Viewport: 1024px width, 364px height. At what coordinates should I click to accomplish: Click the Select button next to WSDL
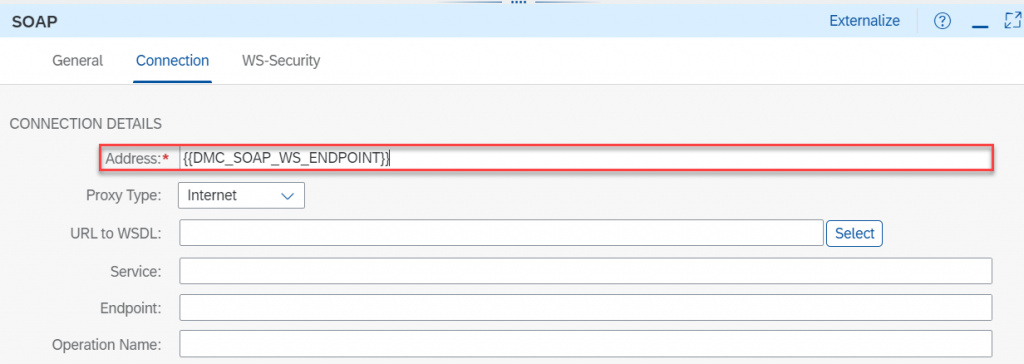tap(854, 233)
